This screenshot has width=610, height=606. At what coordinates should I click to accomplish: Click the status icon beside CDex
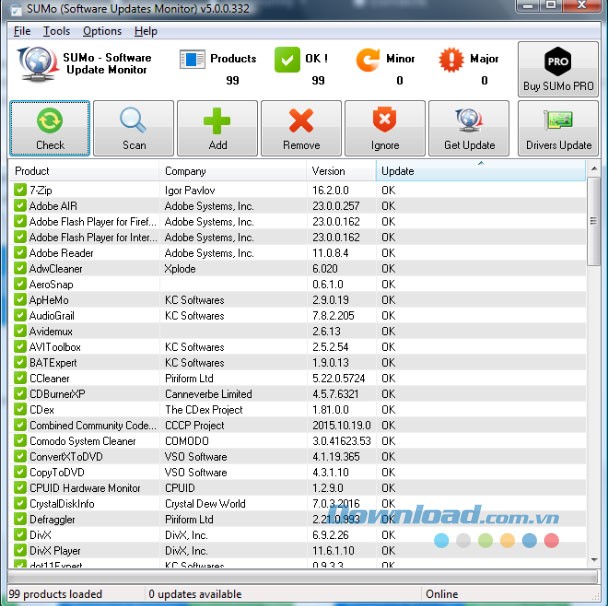(20, 409)
